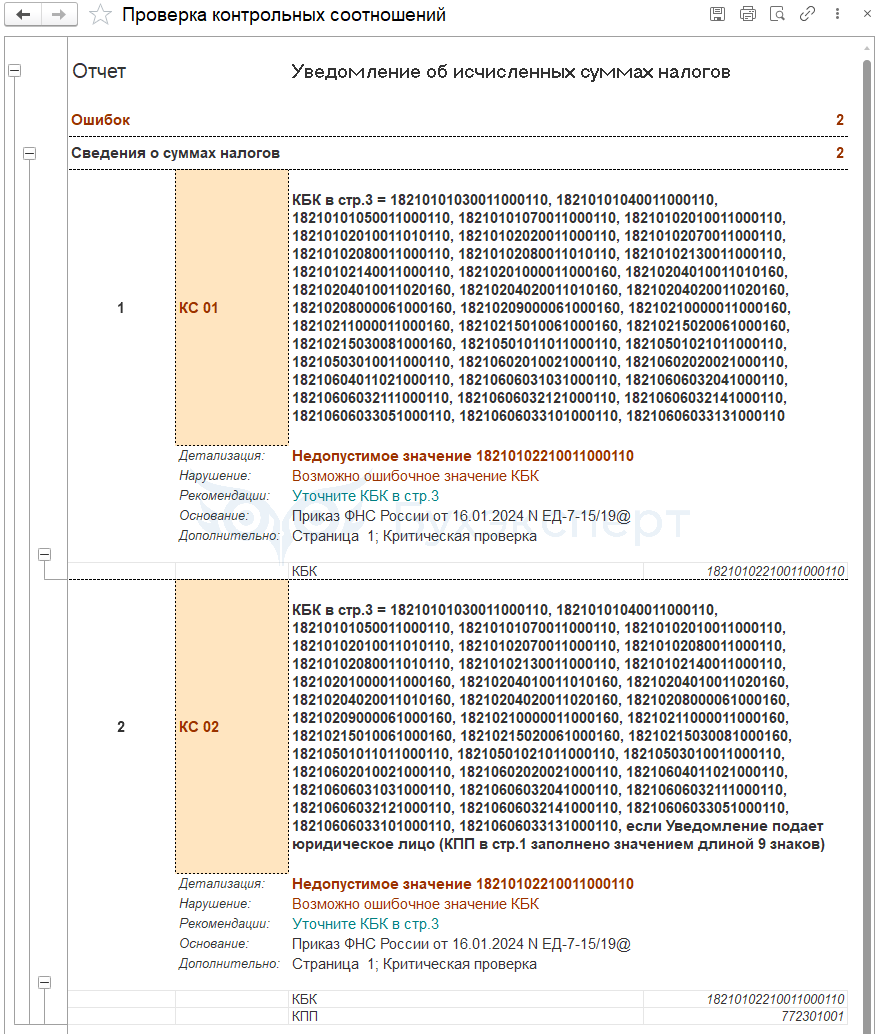Collapse the КС 01 detail group
Viewport: 880px width, 1034px height.
point(44,555)
